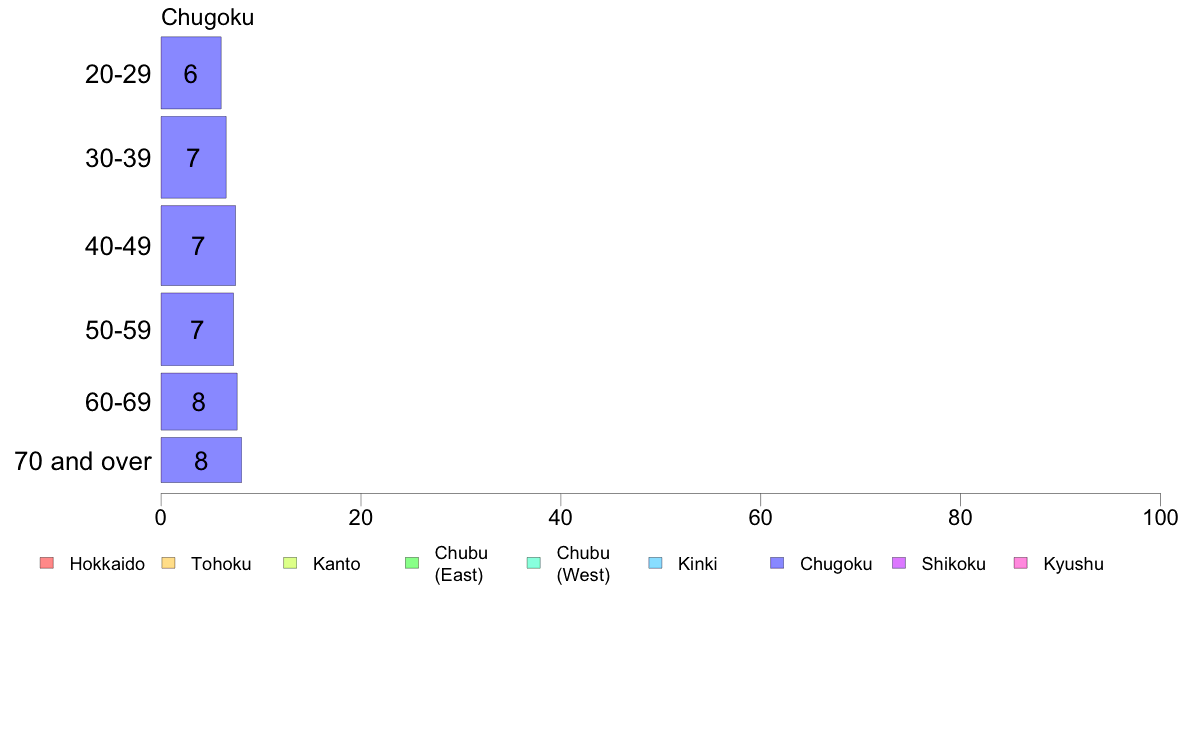This screenshot has width=1188, height=736.
Task: Select the 50-59 age group bar
Action: tap(197, 330)
